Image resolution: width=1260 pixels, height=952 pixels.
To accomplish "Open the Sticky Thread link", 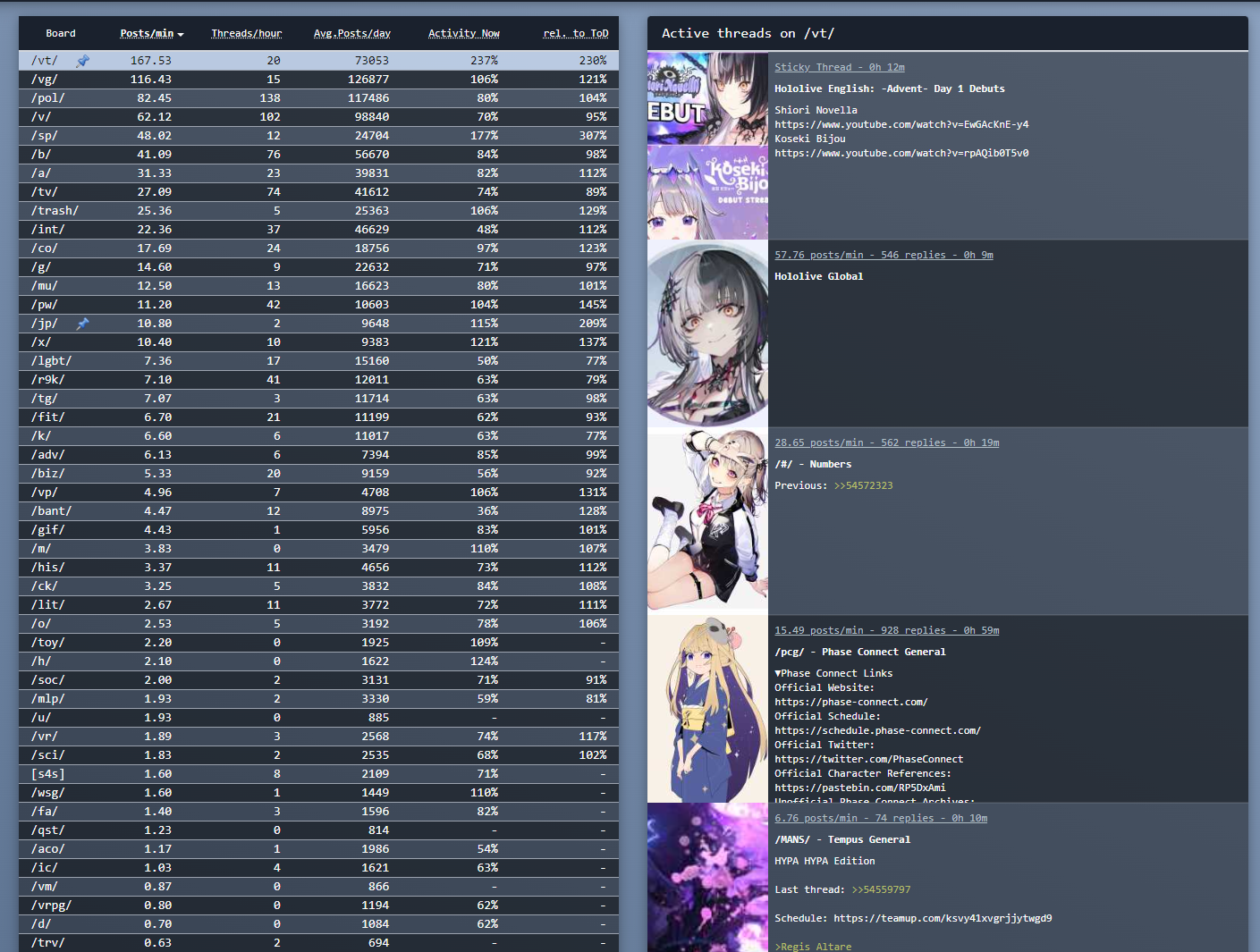I will pyautogui.click(x=840, y=67).
